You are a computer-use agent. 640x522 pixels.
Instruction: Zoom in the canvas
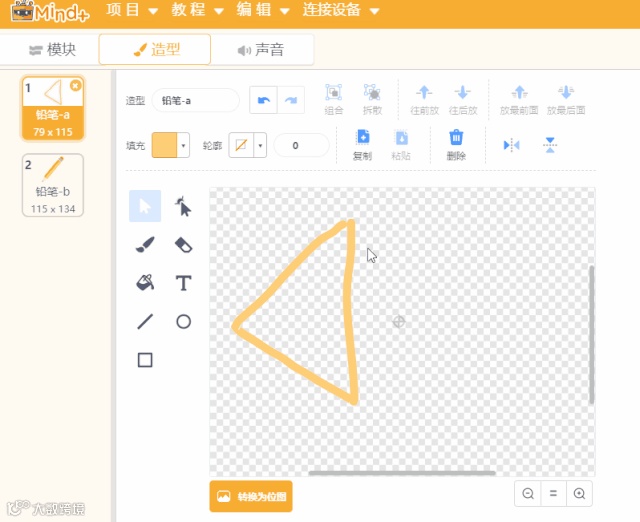[x=579, y=493]
